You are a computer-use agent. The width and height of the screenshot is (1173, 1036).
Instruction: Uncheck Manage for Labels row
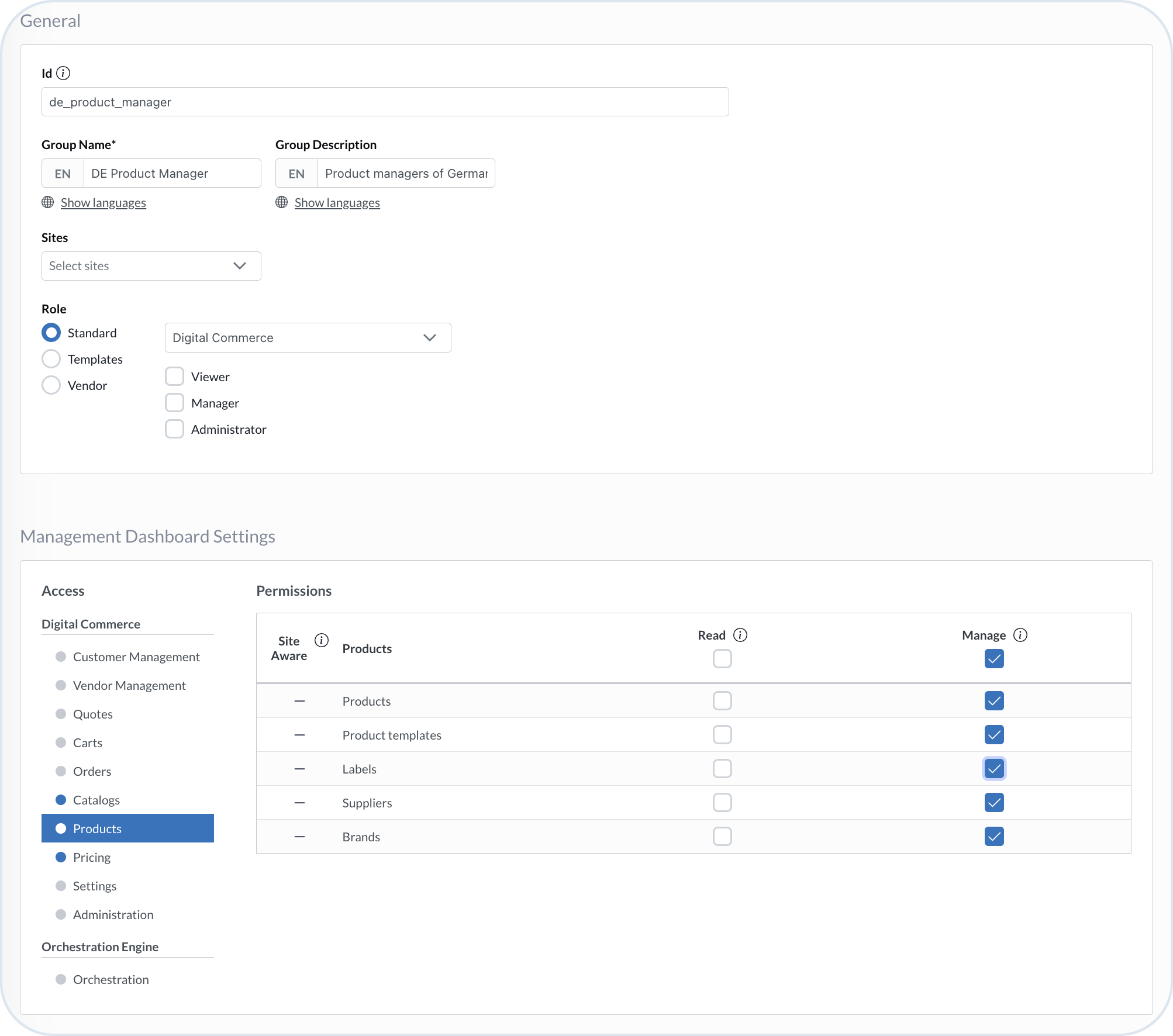tap(994, 769)
